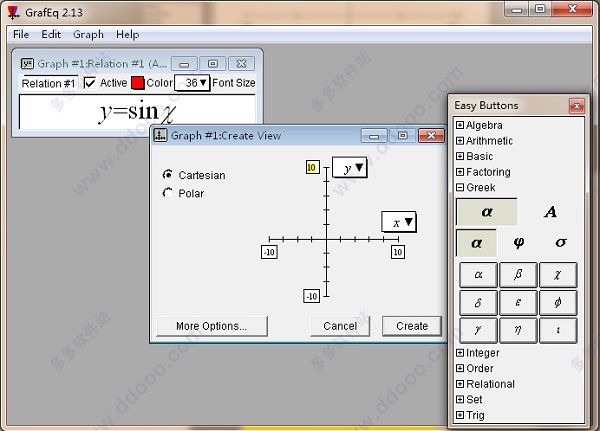Select uppercase A case button
600x431 pixels.
click(x=550, y=212)
